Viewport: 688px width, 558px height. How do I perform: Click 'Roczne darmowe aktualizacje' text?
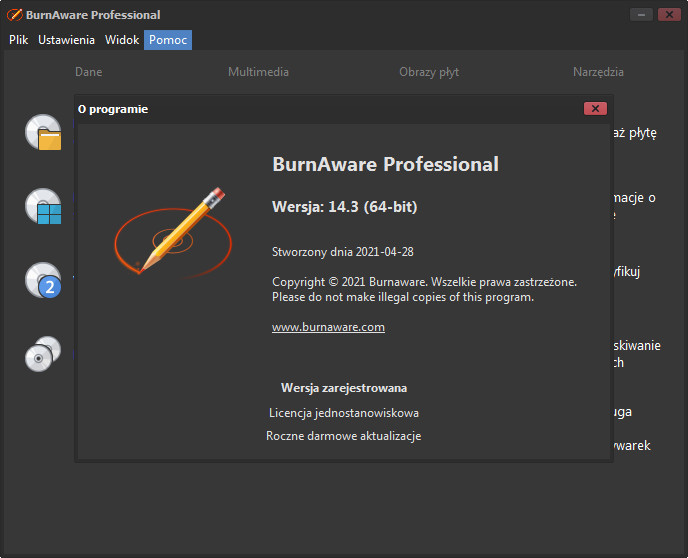coord(344,436)
